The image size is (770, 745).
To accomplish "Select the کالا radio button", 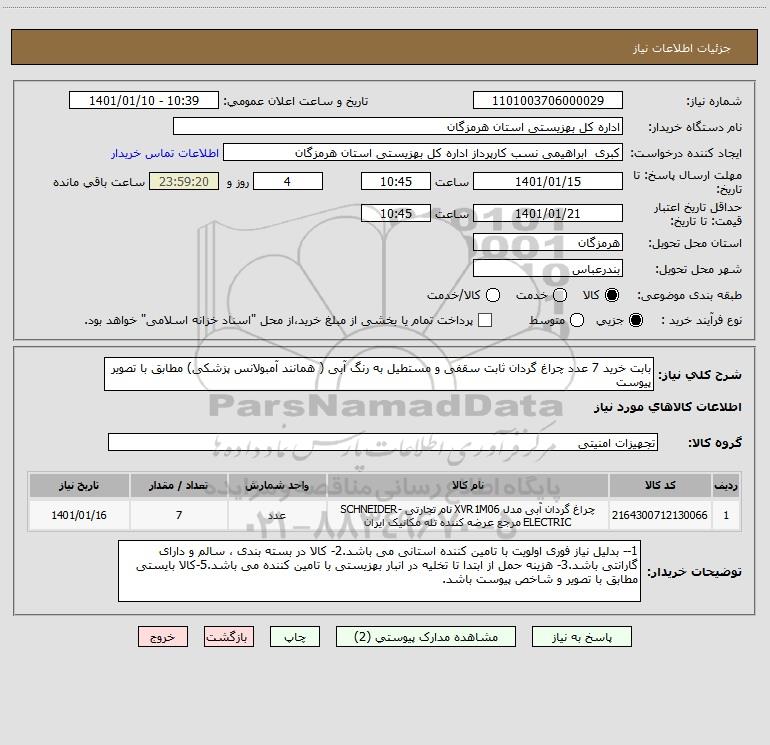I will tap(612, 295).
